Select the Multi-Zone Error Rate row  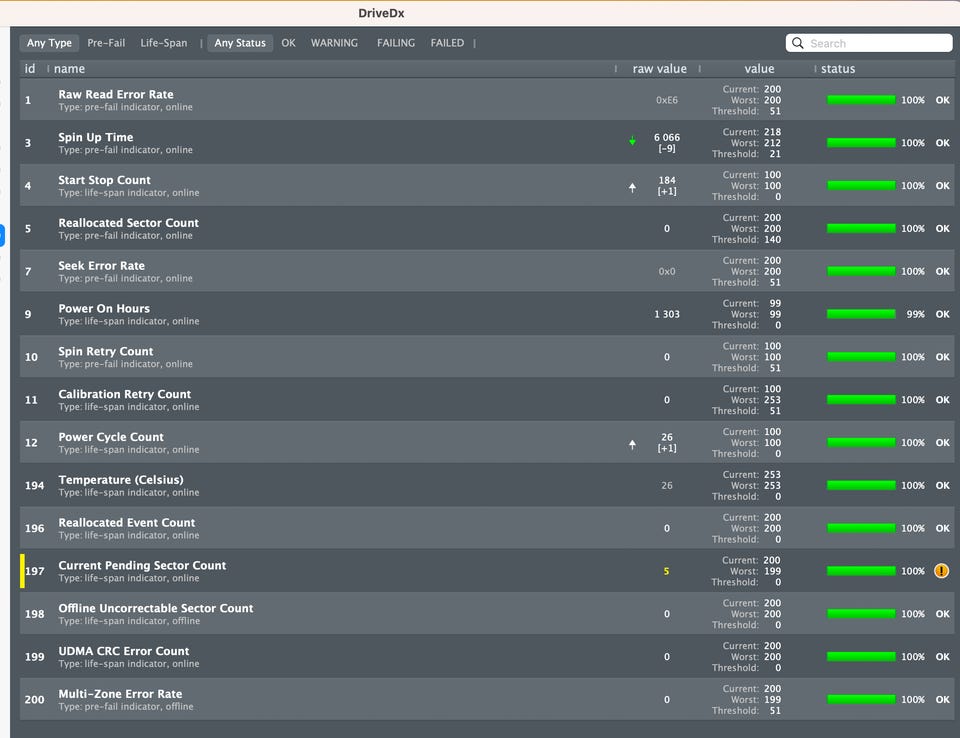(x=487, y=699)
